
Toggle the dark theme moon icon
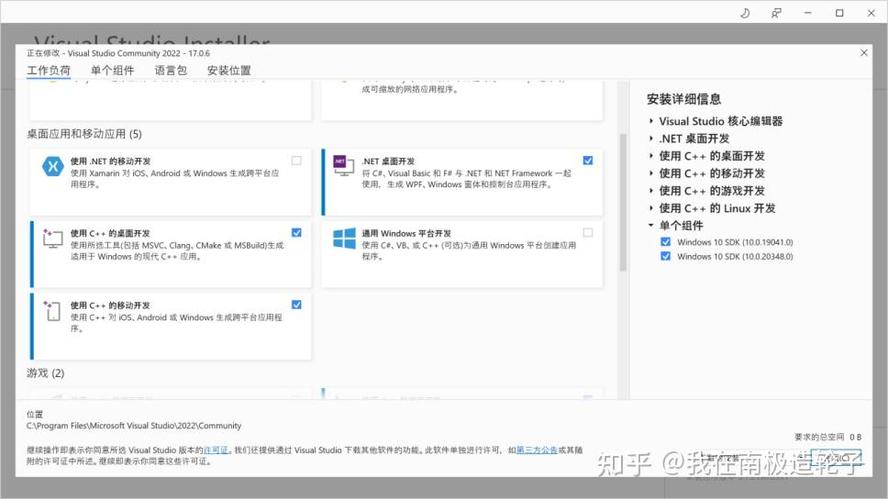click(x=745, y=12)
